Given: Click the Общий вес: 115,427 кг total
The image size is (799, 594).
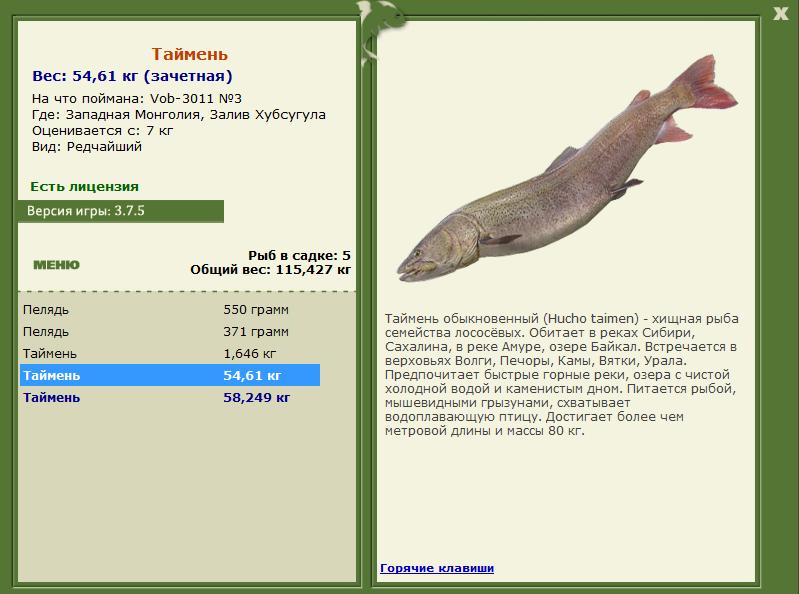Looking at the screenshot, I should coord(271,269).
